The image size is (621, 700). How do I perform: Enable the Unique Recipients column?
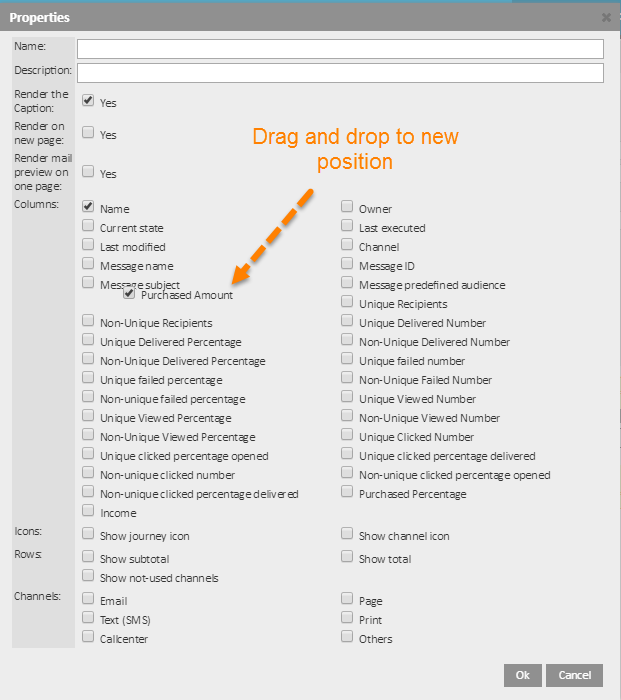point(347,303)
